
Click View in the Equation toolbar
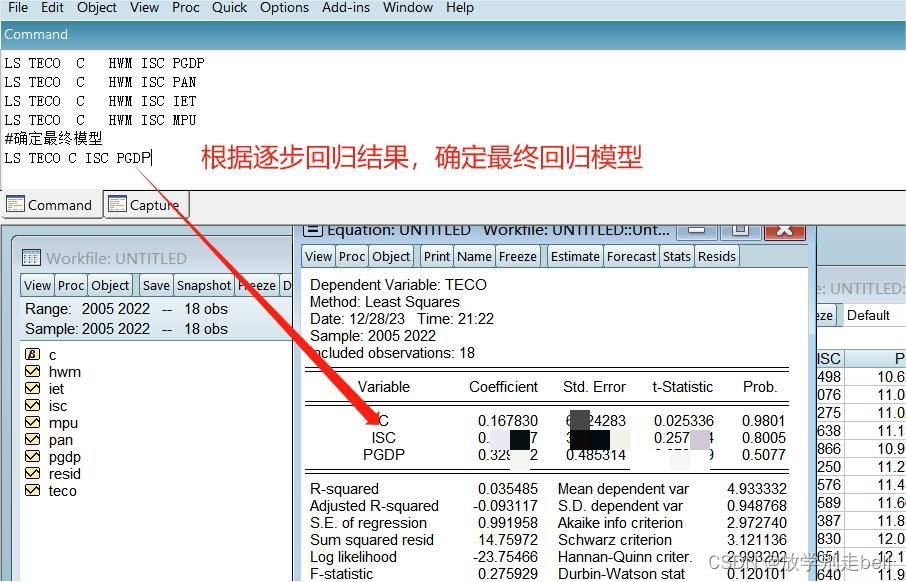coord(318,257)
